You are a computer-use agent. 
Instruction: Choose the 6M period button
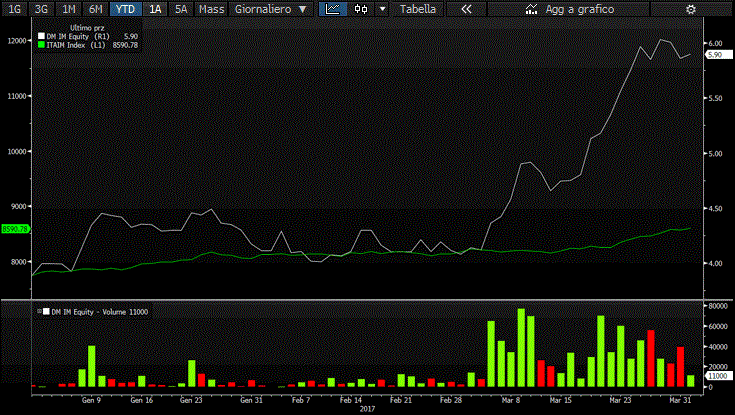[95, 9]
